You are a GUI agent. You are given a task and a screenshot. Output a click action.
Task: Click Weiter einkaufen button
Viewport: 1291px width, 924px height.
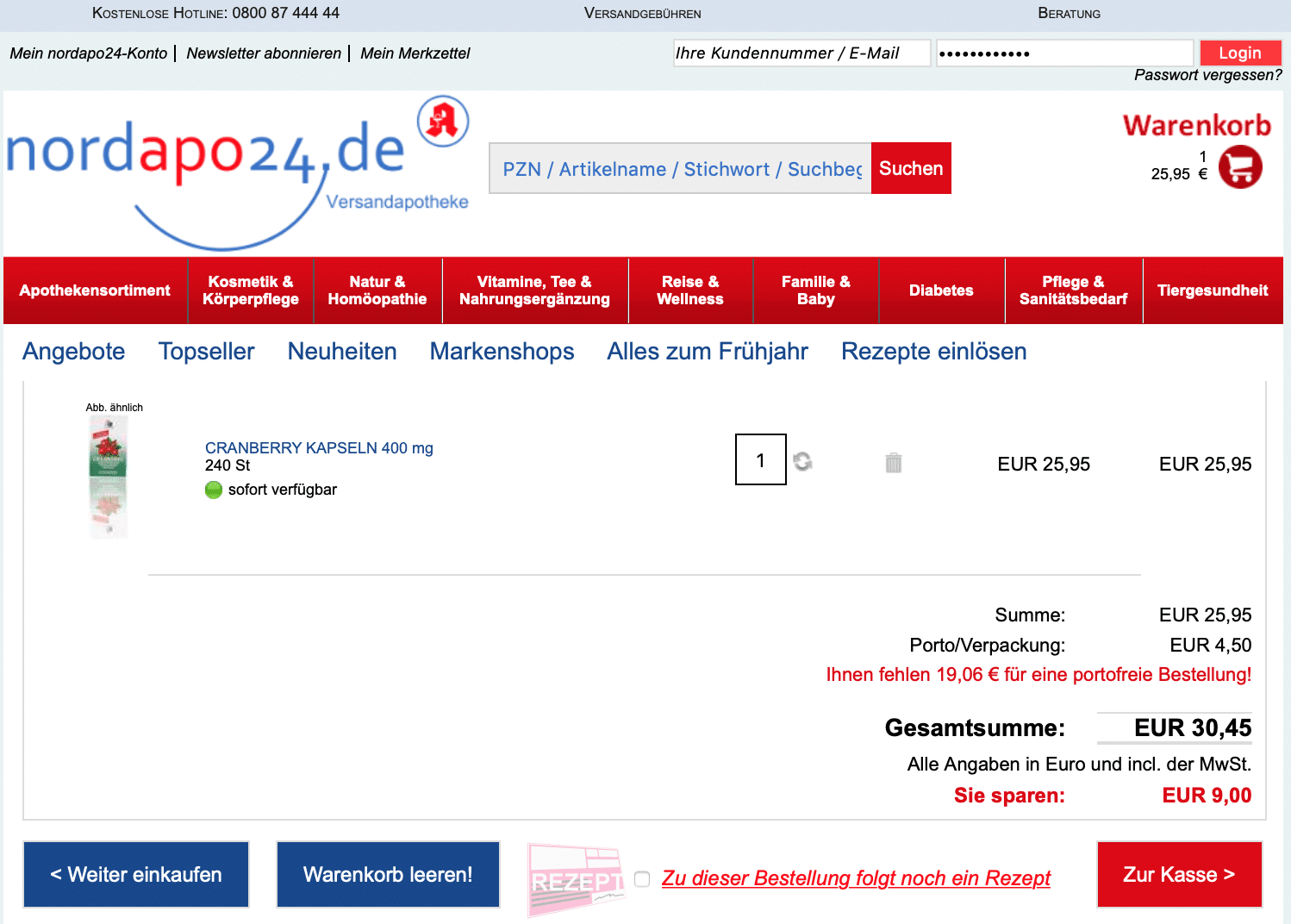[136, 874]
